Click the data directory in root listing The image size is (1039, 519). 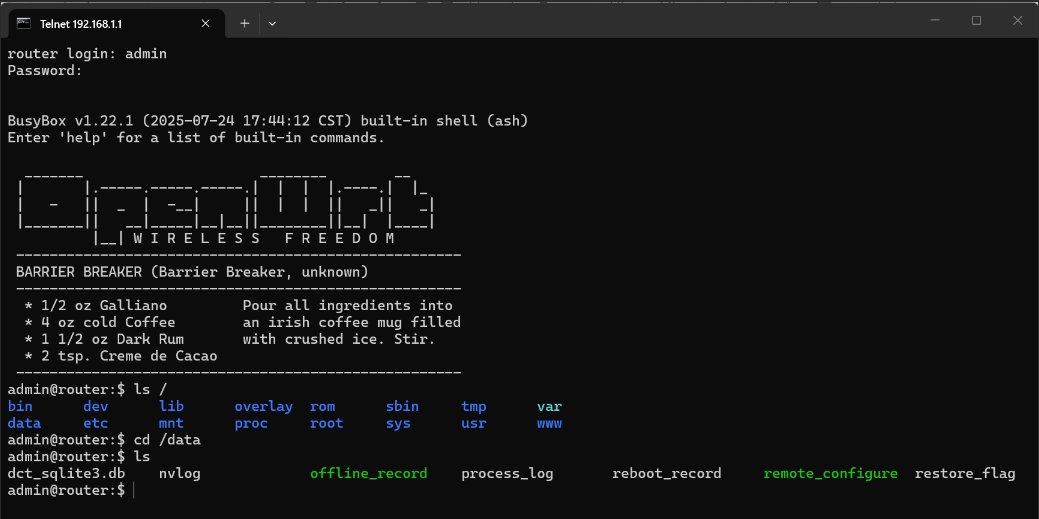(24, 423)
